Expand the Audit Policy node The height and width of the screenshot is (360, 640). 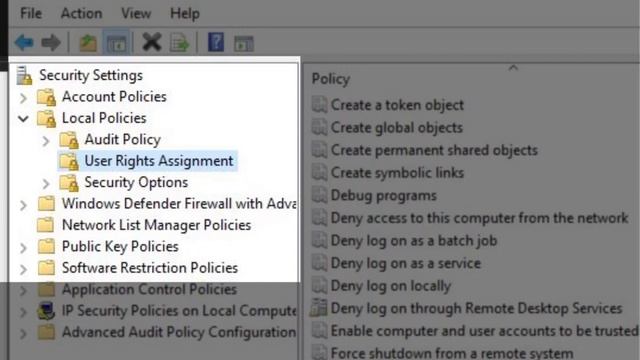point(46,141)
